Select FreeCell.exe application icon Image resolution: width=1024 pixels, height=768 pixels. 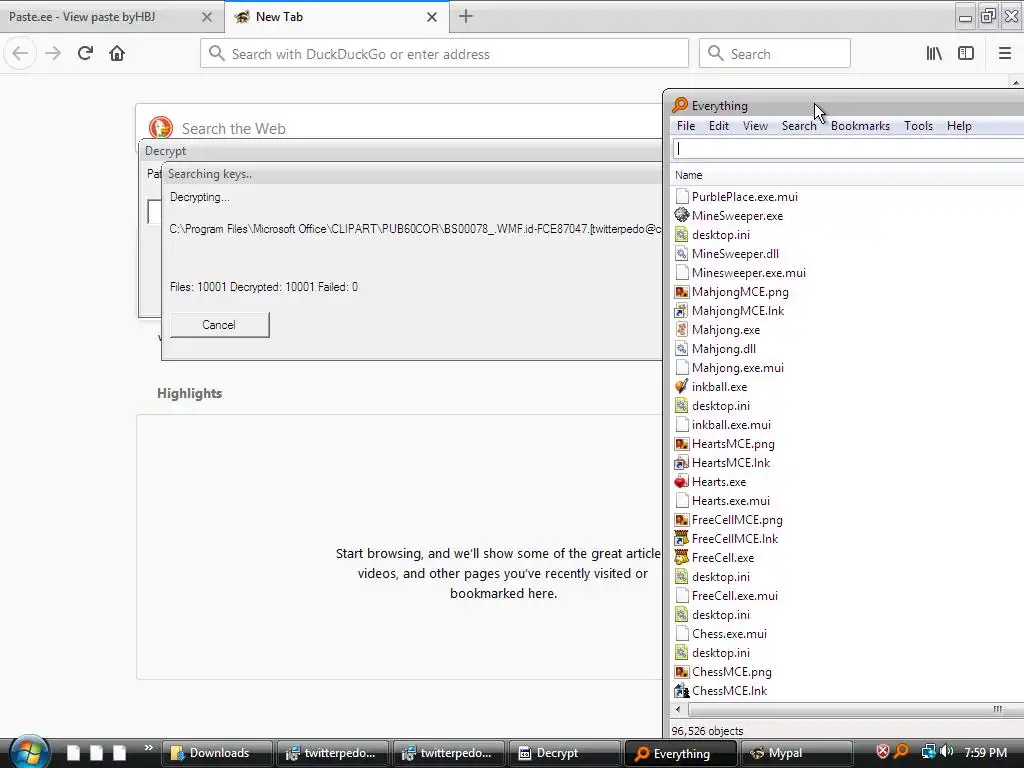click(682, 558)
